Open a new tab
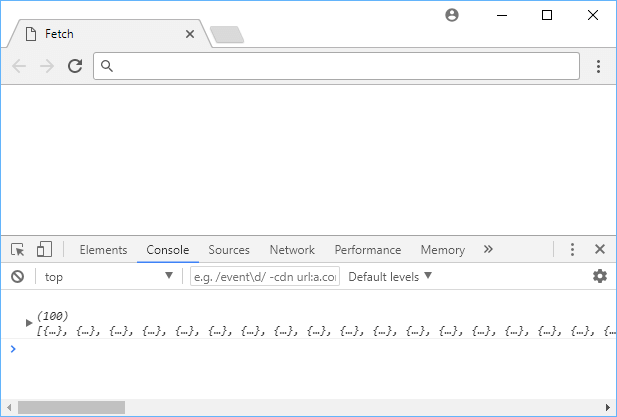The height and width of the screenshot is (417, 617). click(x=227, y=35)
